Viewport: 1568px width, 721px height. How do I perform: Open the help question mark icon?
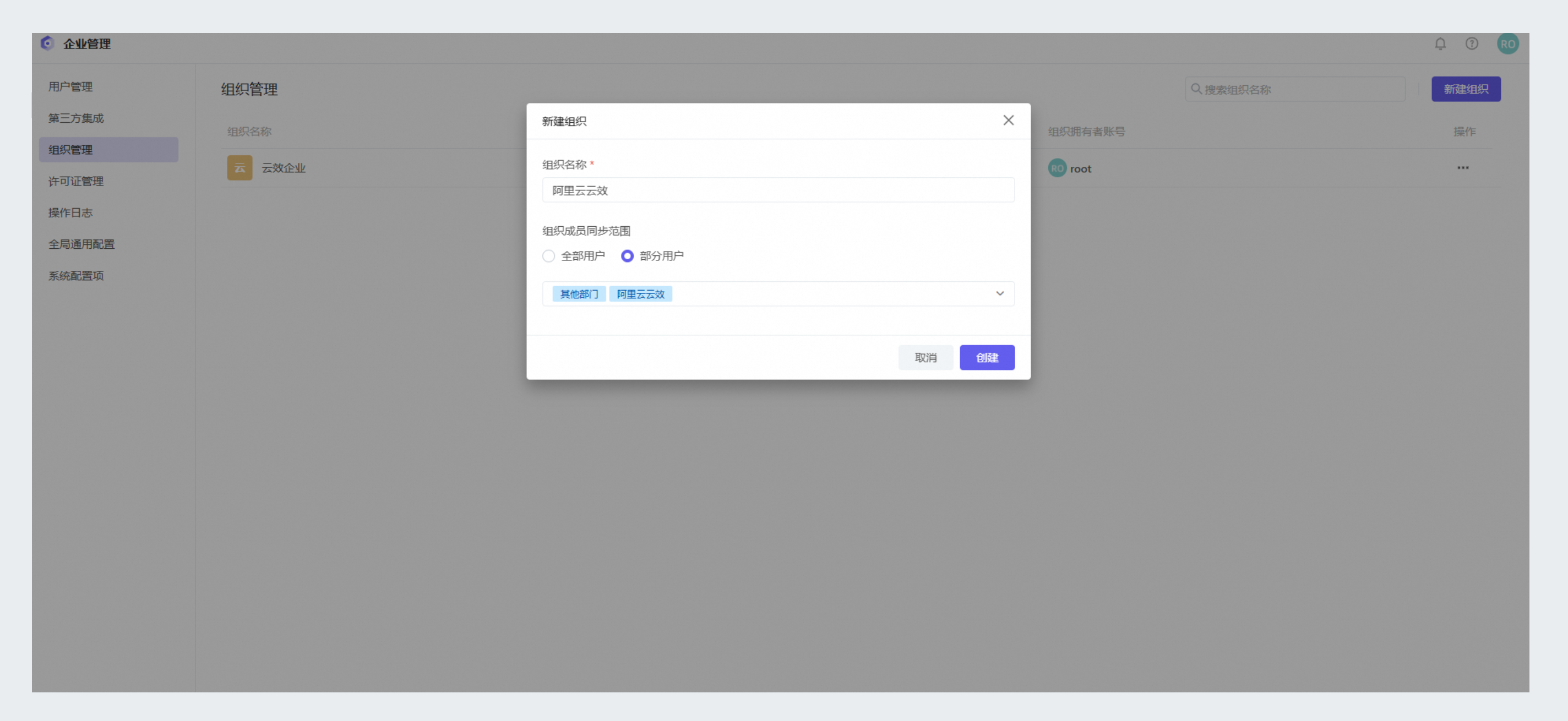(x=1471, y=44)
